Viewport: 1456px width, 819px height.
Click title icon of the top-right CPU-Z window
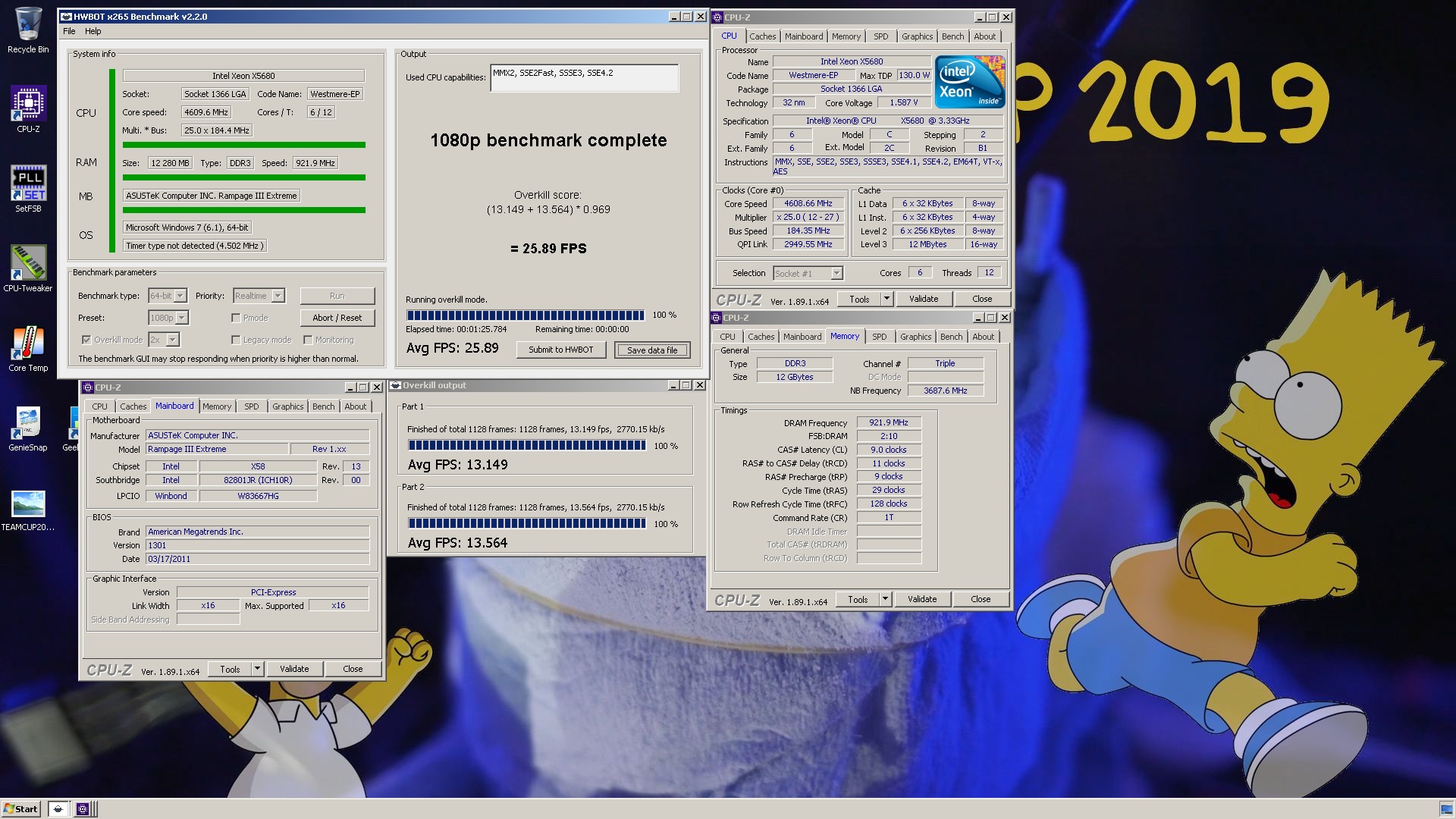717,17
